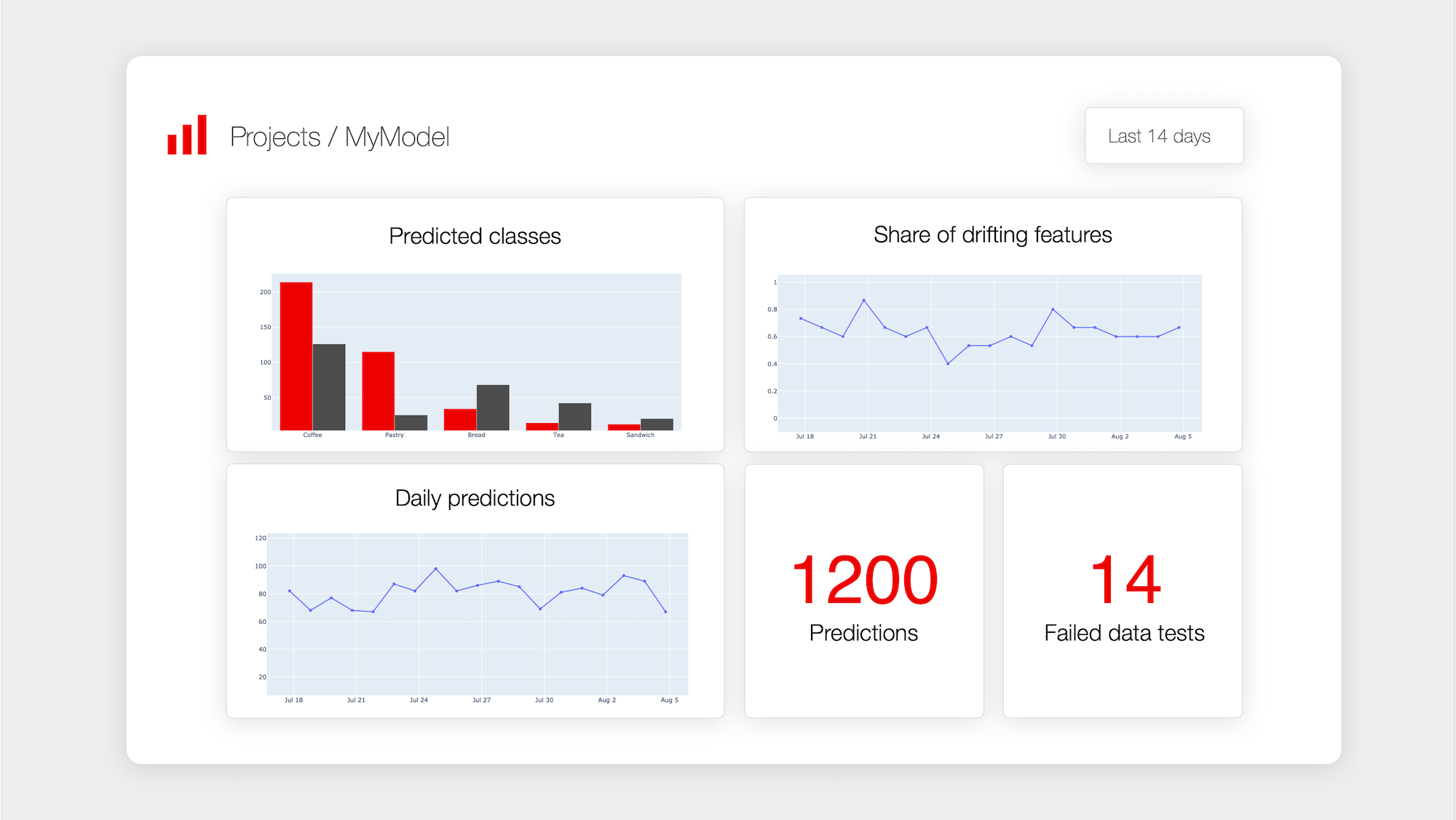Click the red Pastry bar
The height and width of the screenshot is (820, 1456).
[378, 391]
